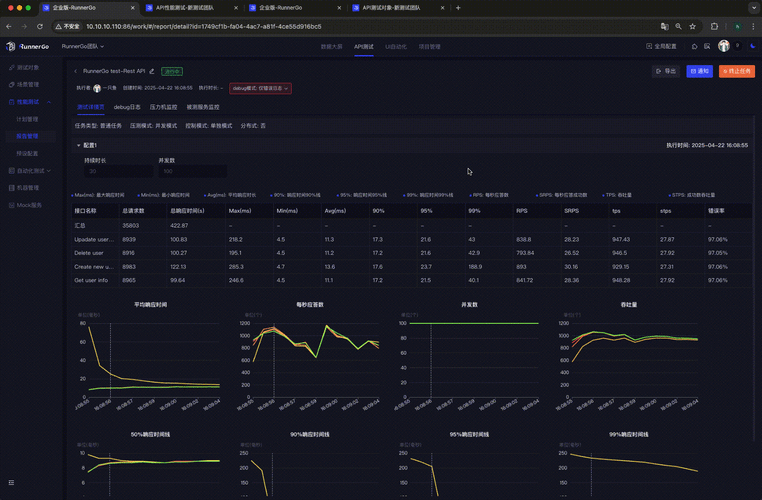Click the user avatar in the header
The width and height of the screenshot is (762, 500).
(x=723, y=46)
